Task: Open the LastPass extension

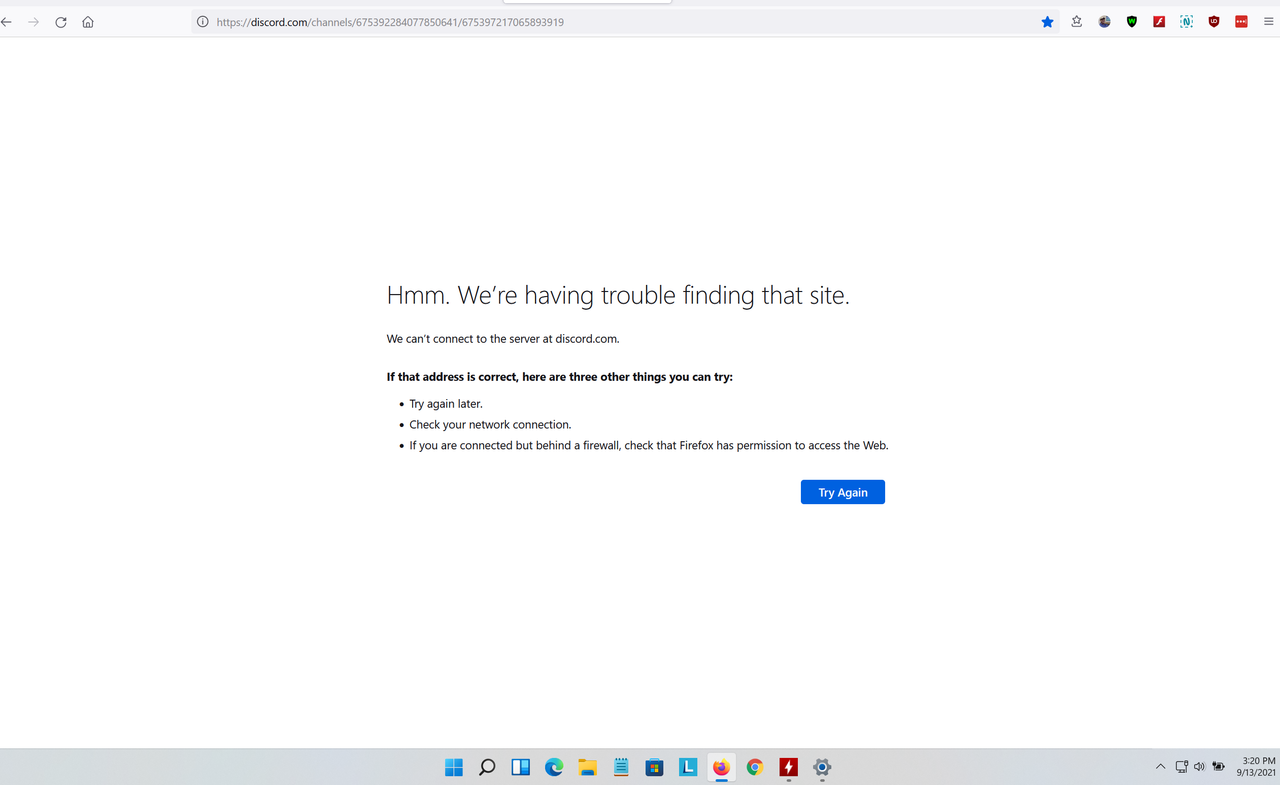Action: click(x=1241, y=21)
